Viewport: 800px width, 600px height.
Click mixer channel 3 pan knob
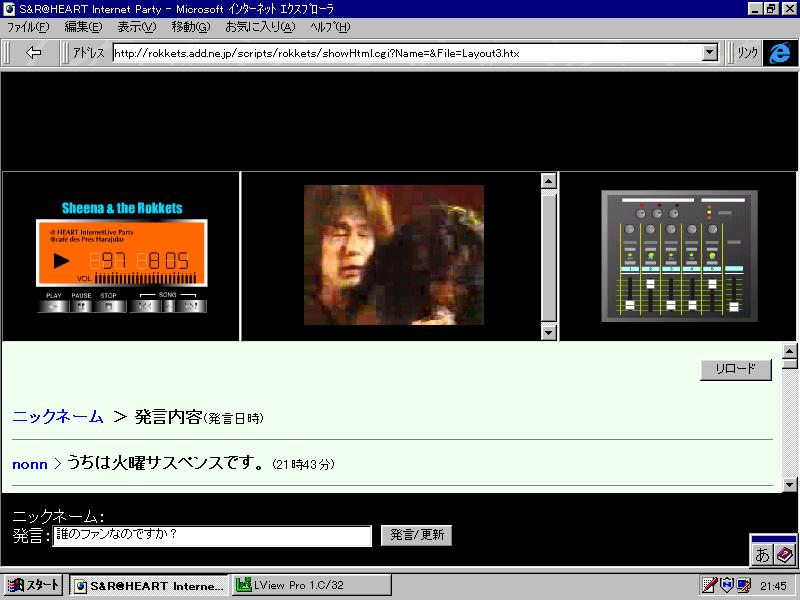coord(671,229)
